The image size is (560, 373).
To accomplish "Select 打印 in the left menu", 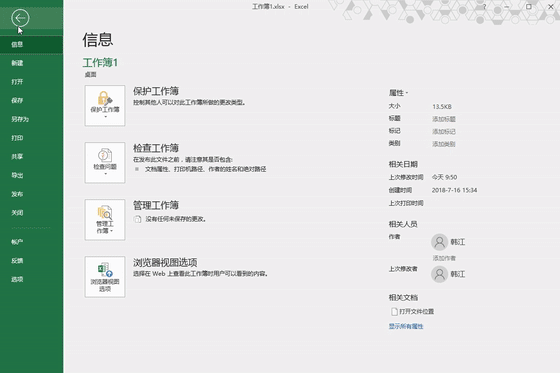I will tap(31, 138).
